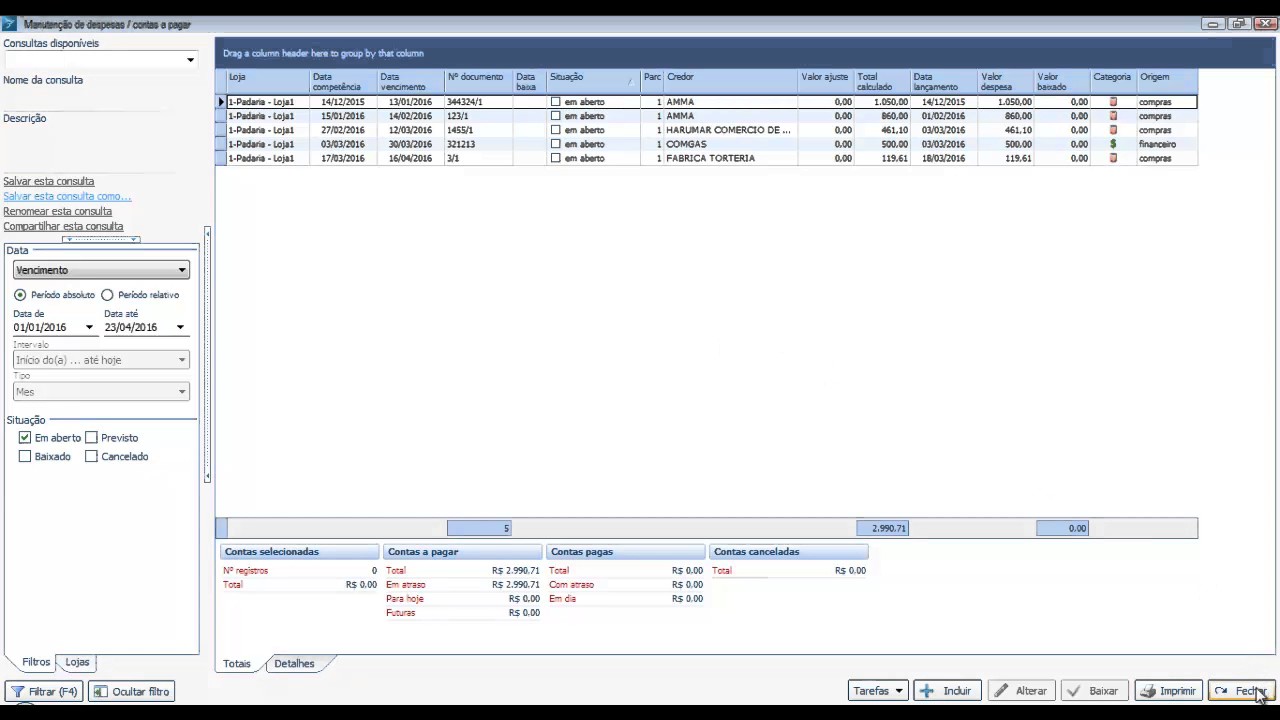Viewport: 1280px width, 720px height.
Task: Switch to the Totais tab
Action: click(x=237, y=664)
